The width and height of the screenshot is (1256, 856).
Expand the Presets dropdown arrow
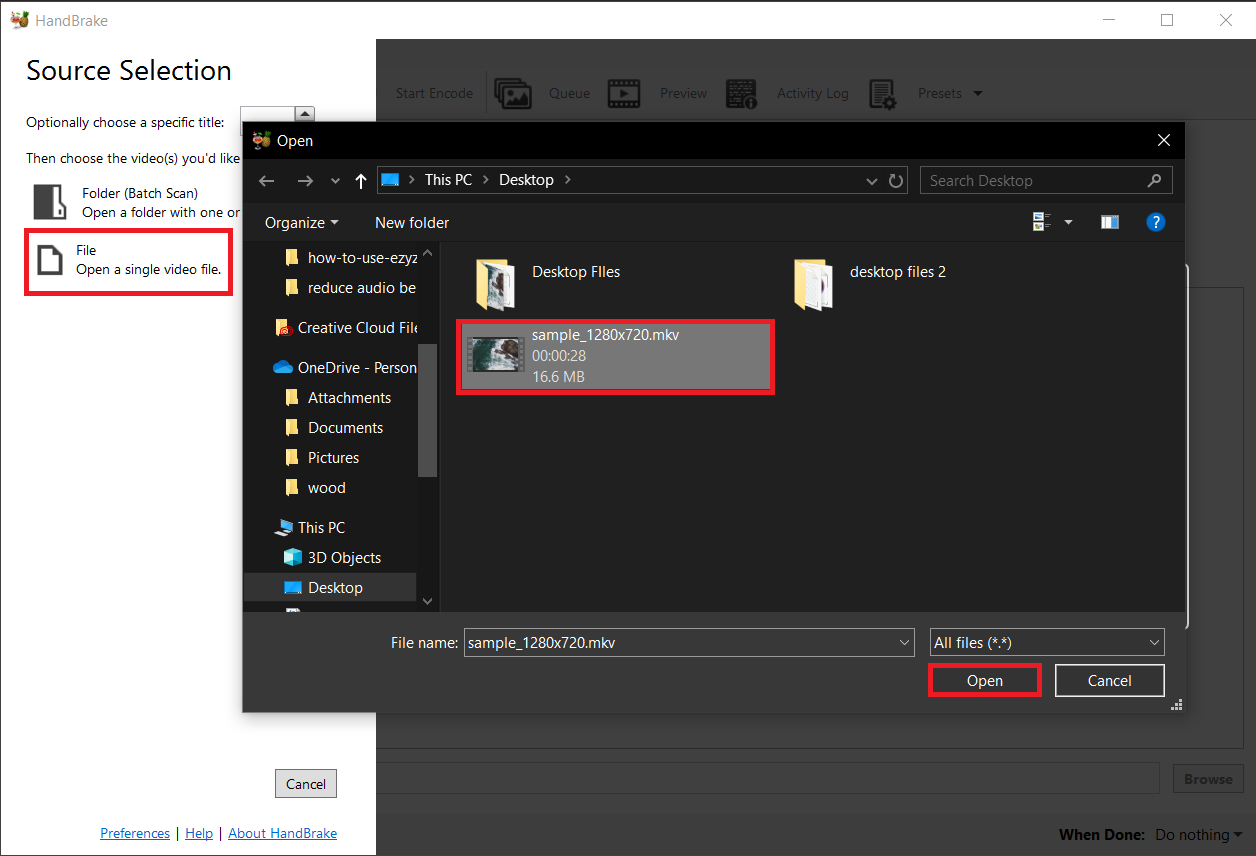point(977,93)
